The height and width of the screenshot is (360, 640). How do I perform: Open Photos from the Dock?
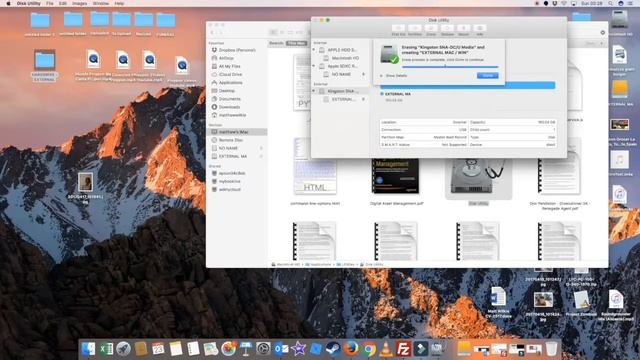[x=229, y=349]
